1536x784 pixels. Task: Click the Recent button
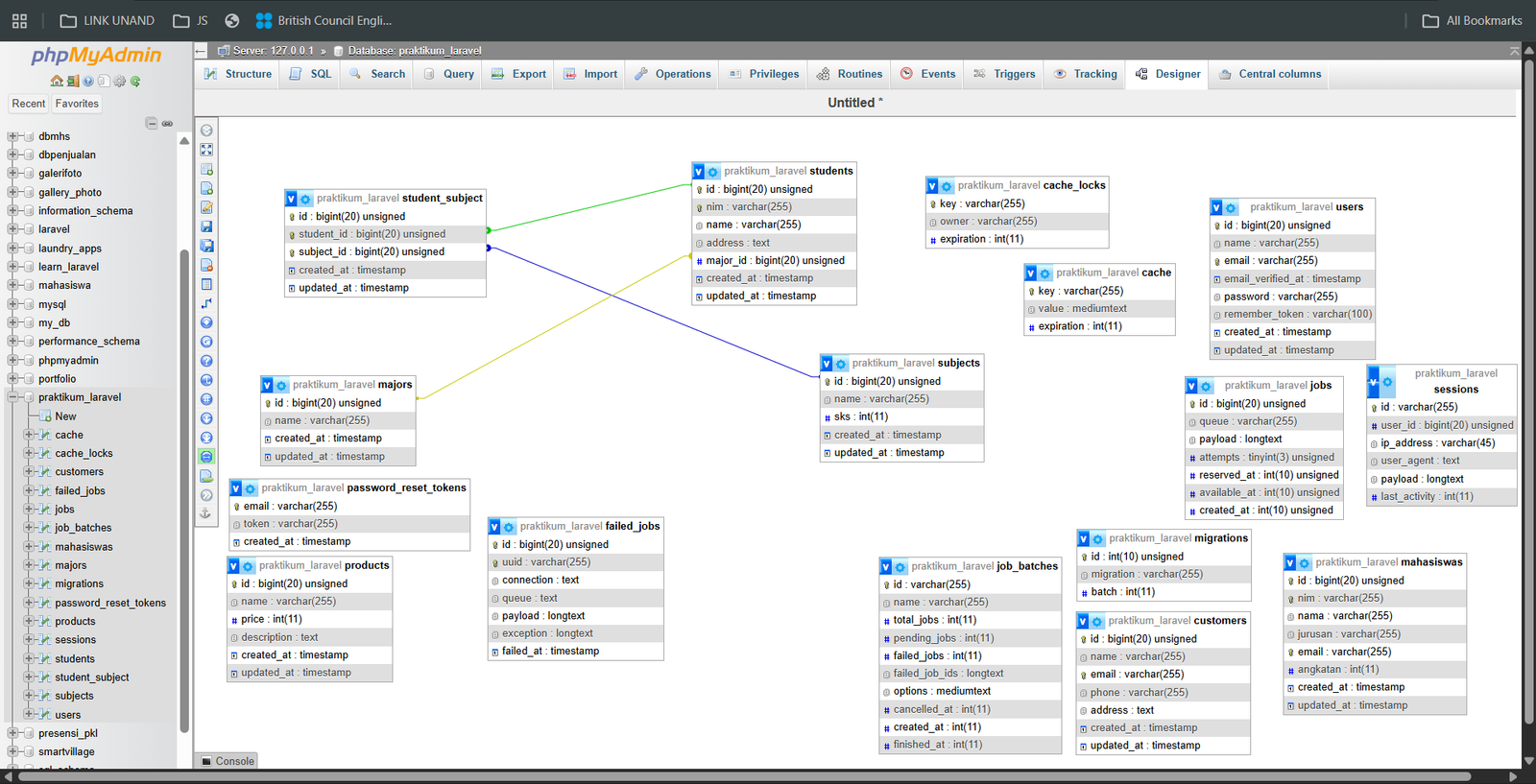pyautogui.click(x=29, y=104)
